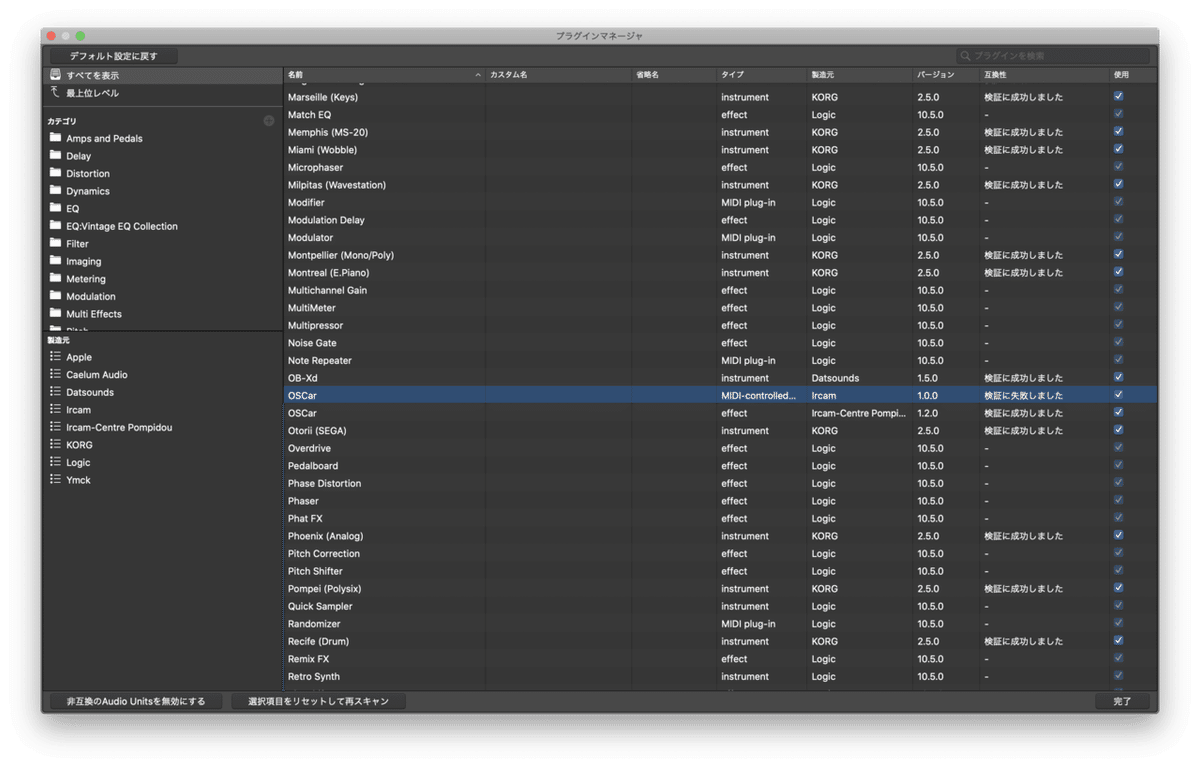Click 非互換のAudio Unitsを無効にする button
This screenshot has width=1200, height=768.
coord(136,701)
